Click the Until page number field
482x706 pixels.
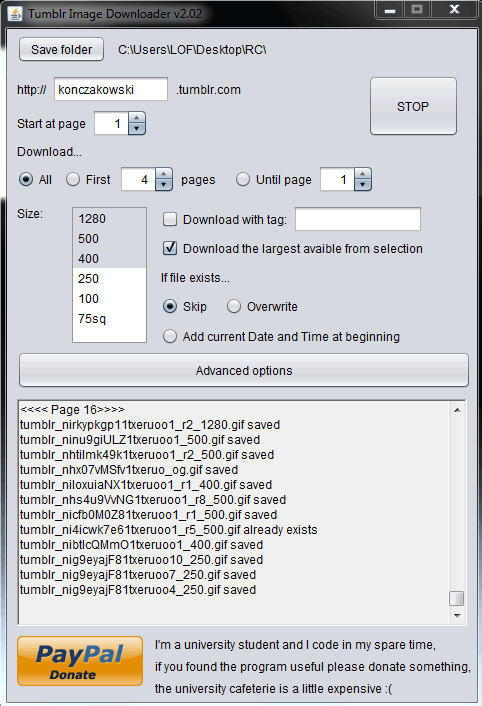coord(338,180)
